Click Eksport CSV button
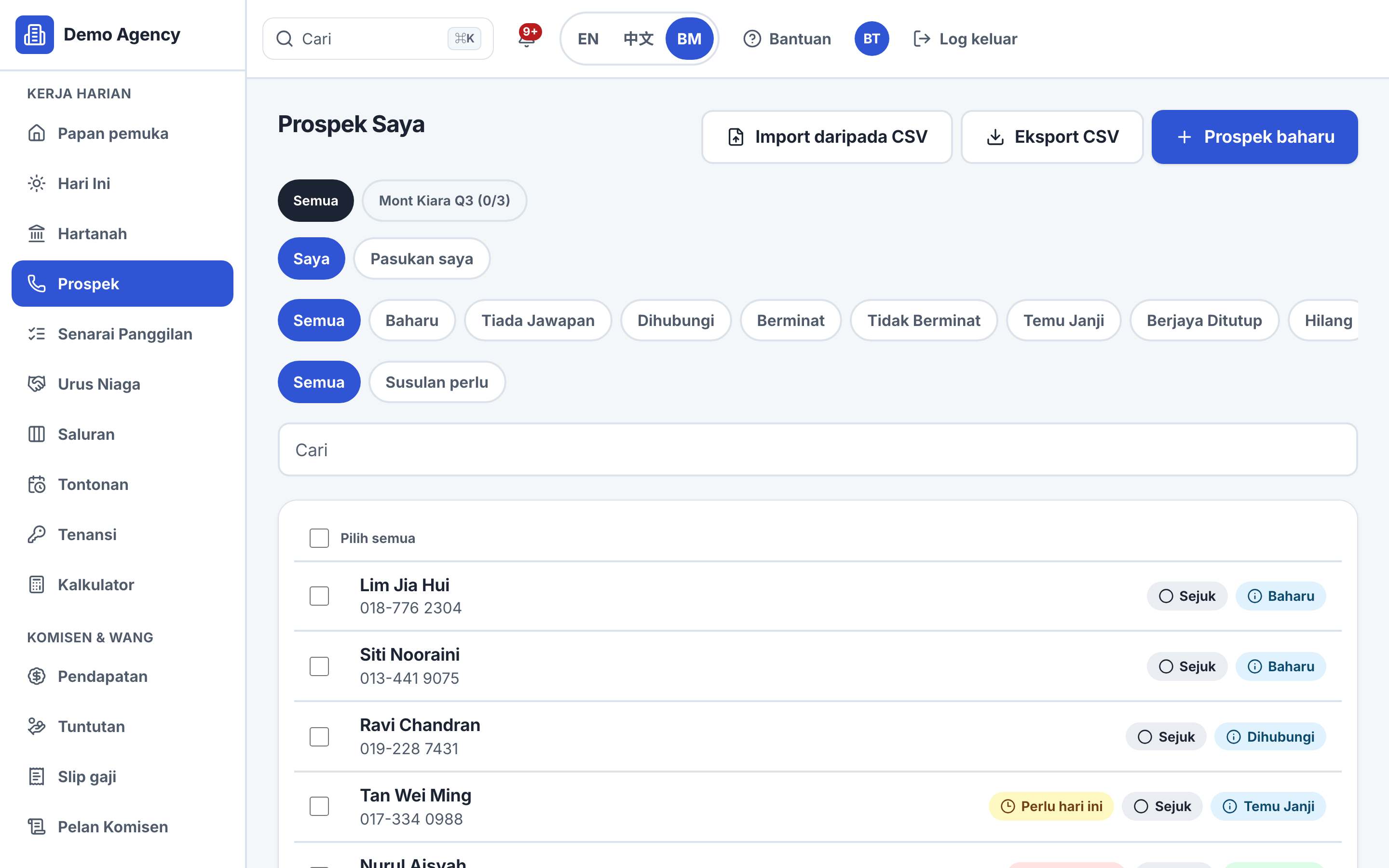1389x868 pixels. pos(1052,136)
